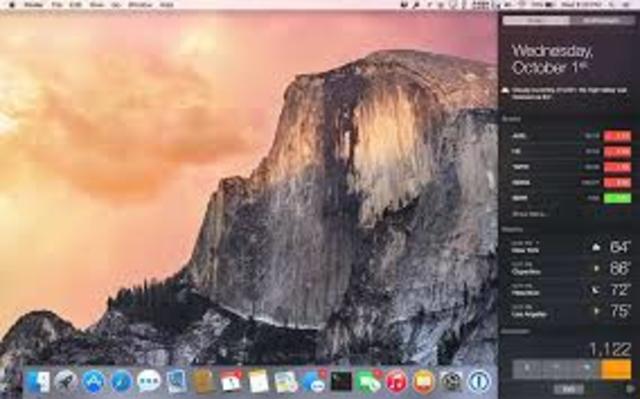The width and height of the screenshot is (640, 399).
Task: Switch to the Notifications tab
Action: pos(602,20)
